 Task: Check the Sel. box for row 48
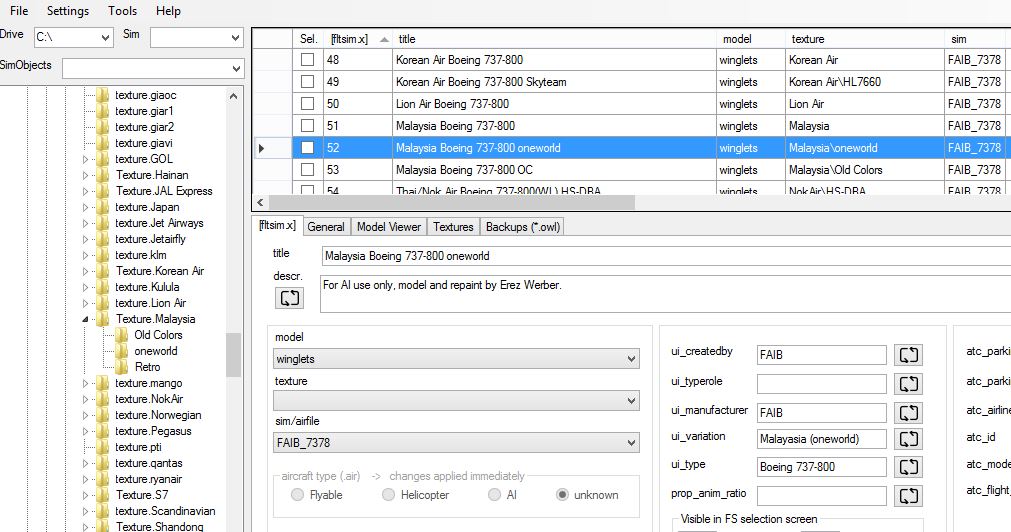308,60
